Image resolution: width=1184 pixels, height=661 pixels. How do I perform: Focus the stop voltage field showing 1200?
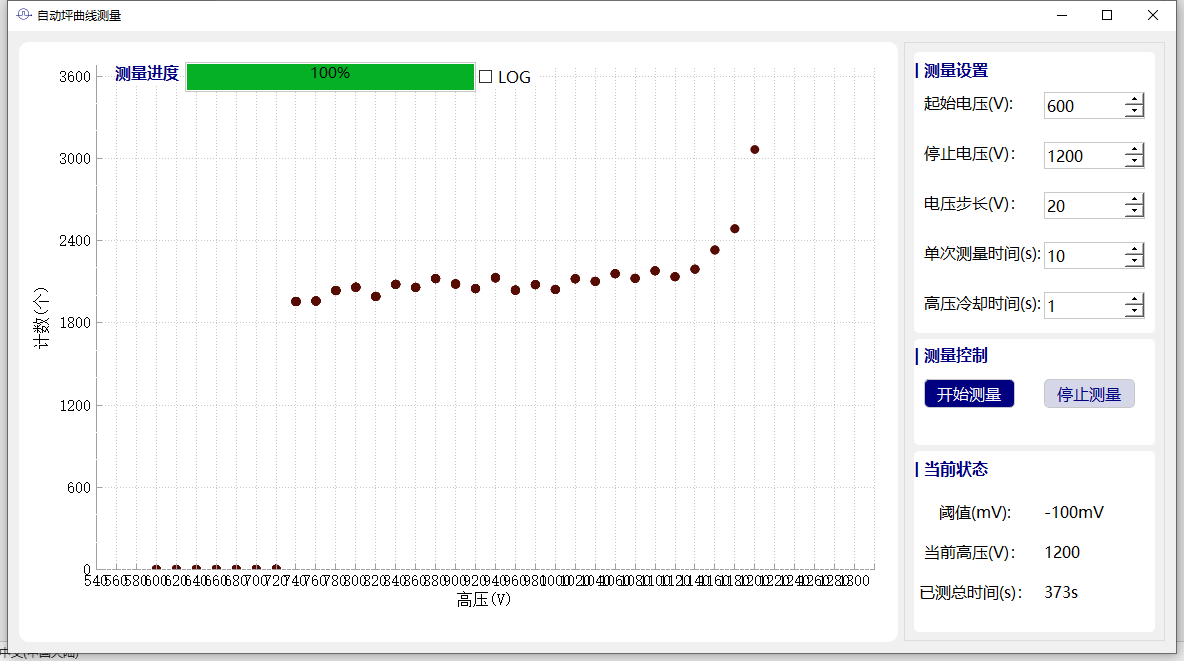pyautogui.click(x=1084, y=156)
